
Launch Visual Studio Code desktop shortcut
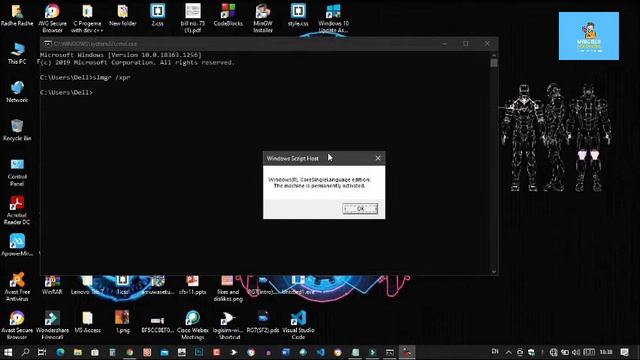tap(298, 325)
